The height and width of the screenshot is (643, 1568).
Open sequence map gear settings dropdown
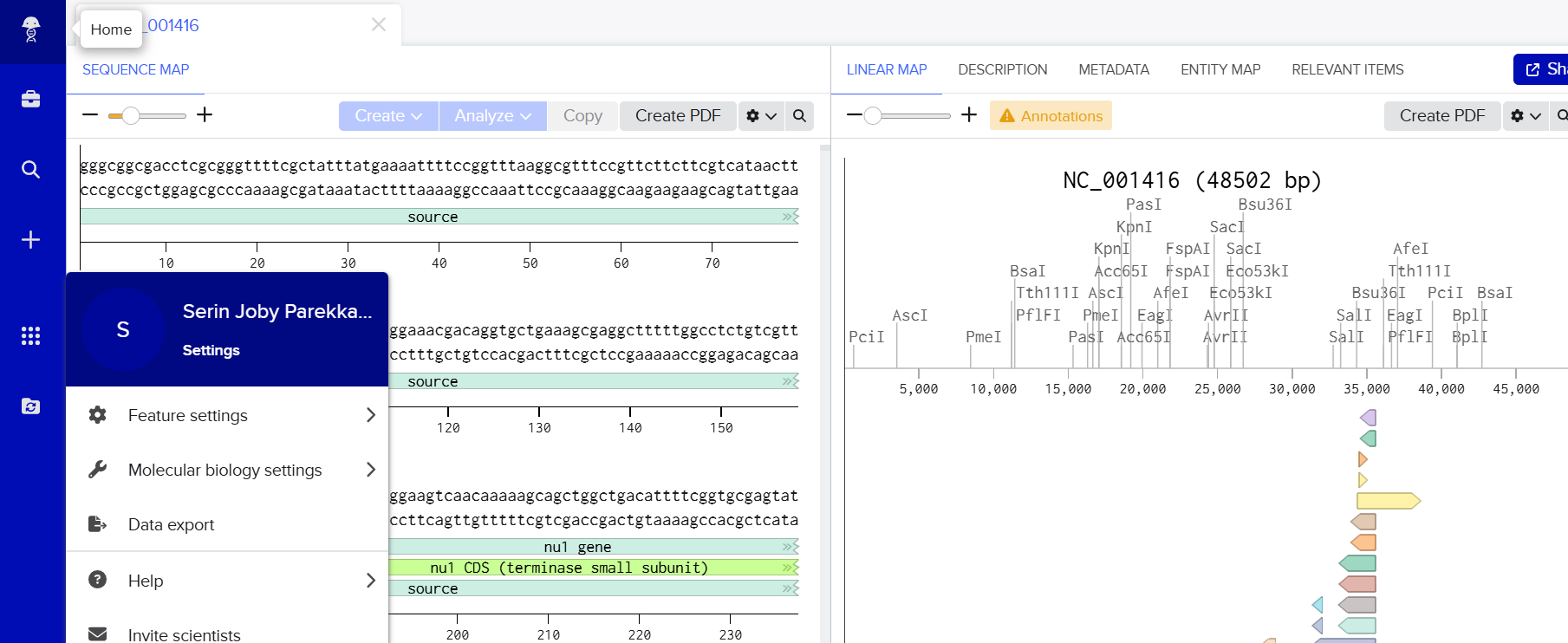click(760, 116)
